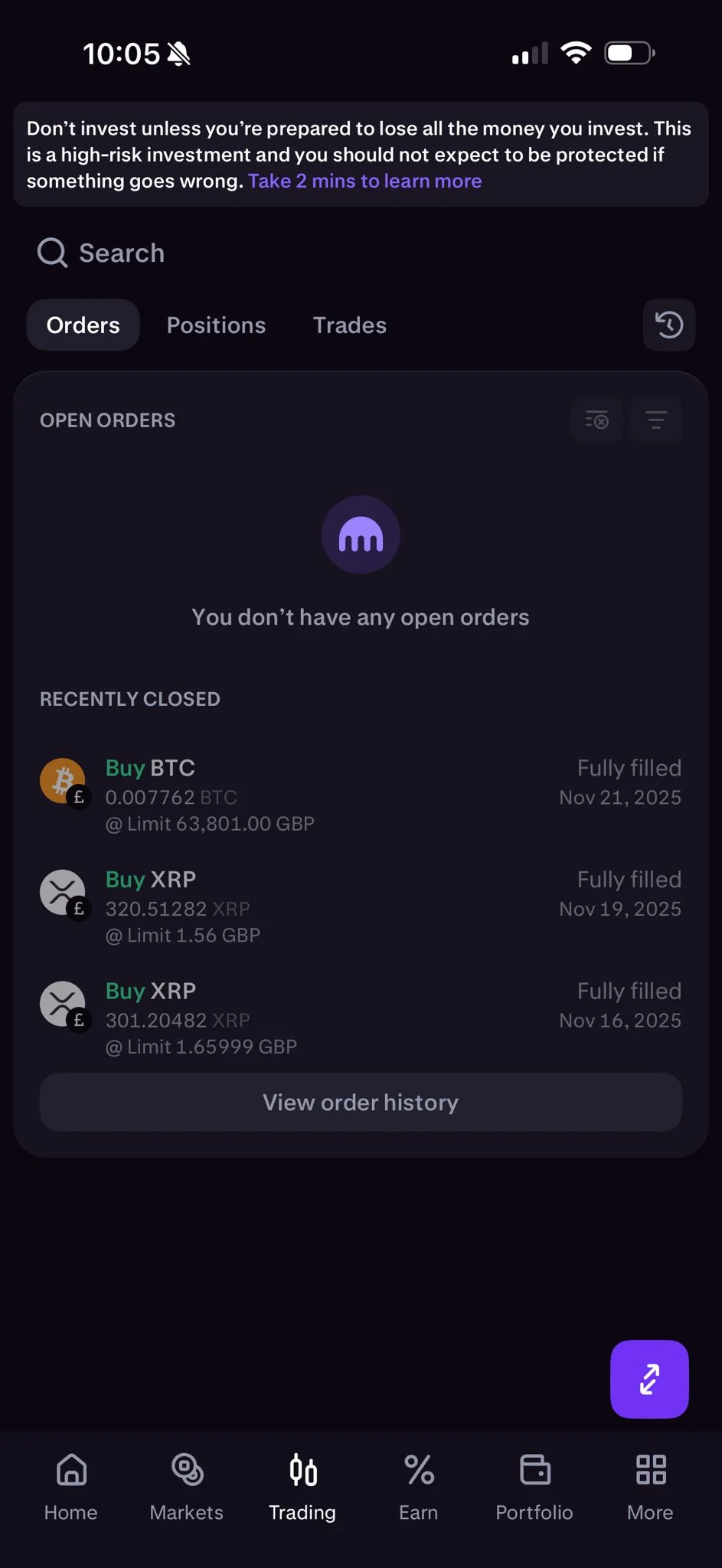Select the Orders tab
The image size is (722, 1568).
pyautogui.click(x=83, y=325)
